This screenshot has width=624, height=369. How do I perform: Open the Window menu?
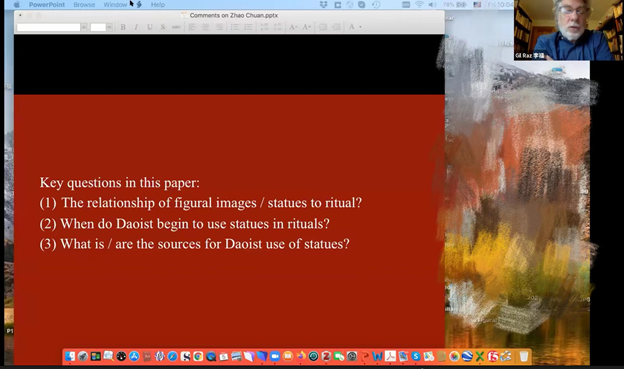[115, 5]
